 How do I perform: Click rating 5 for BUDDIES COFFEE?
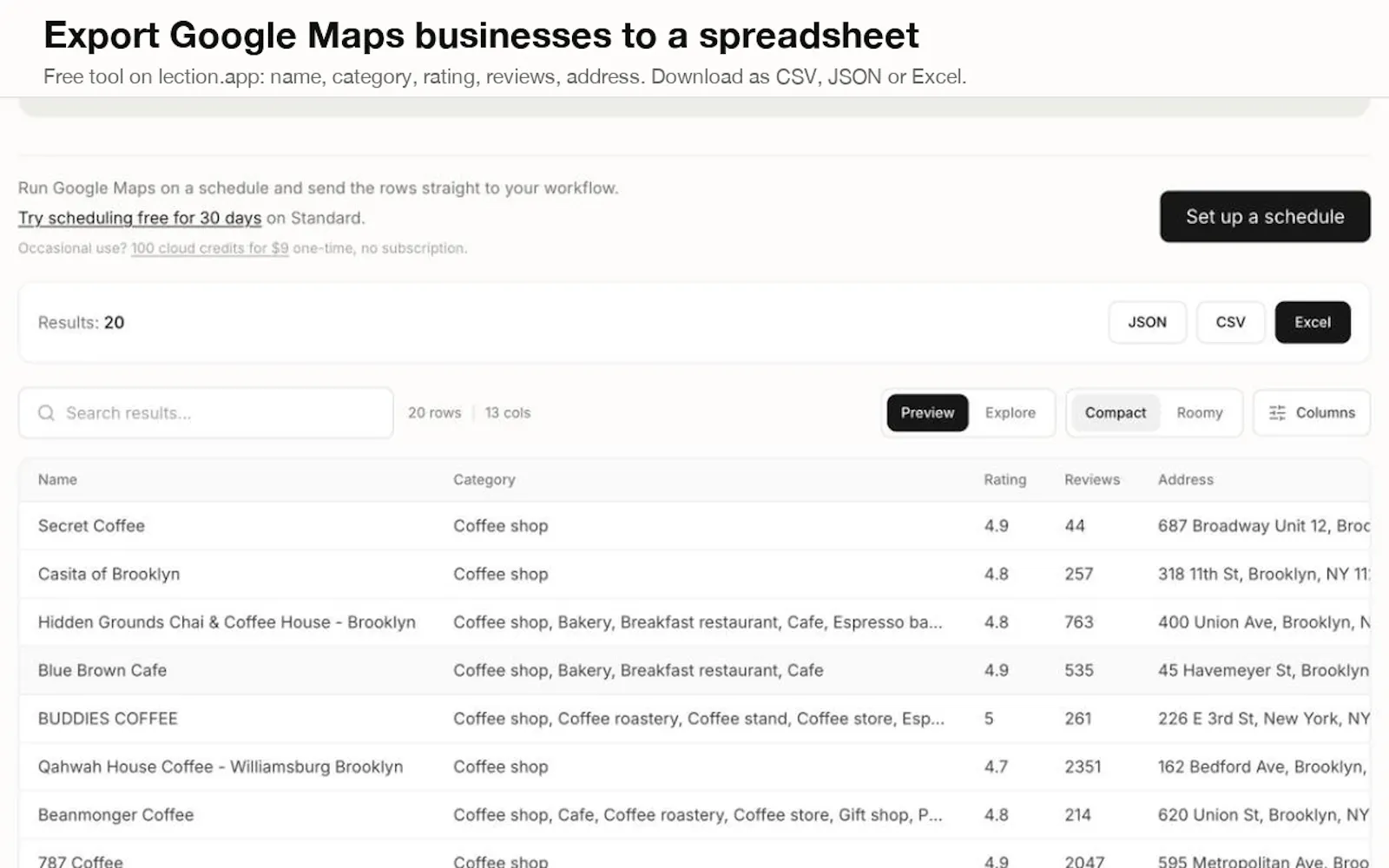[989, 719]
